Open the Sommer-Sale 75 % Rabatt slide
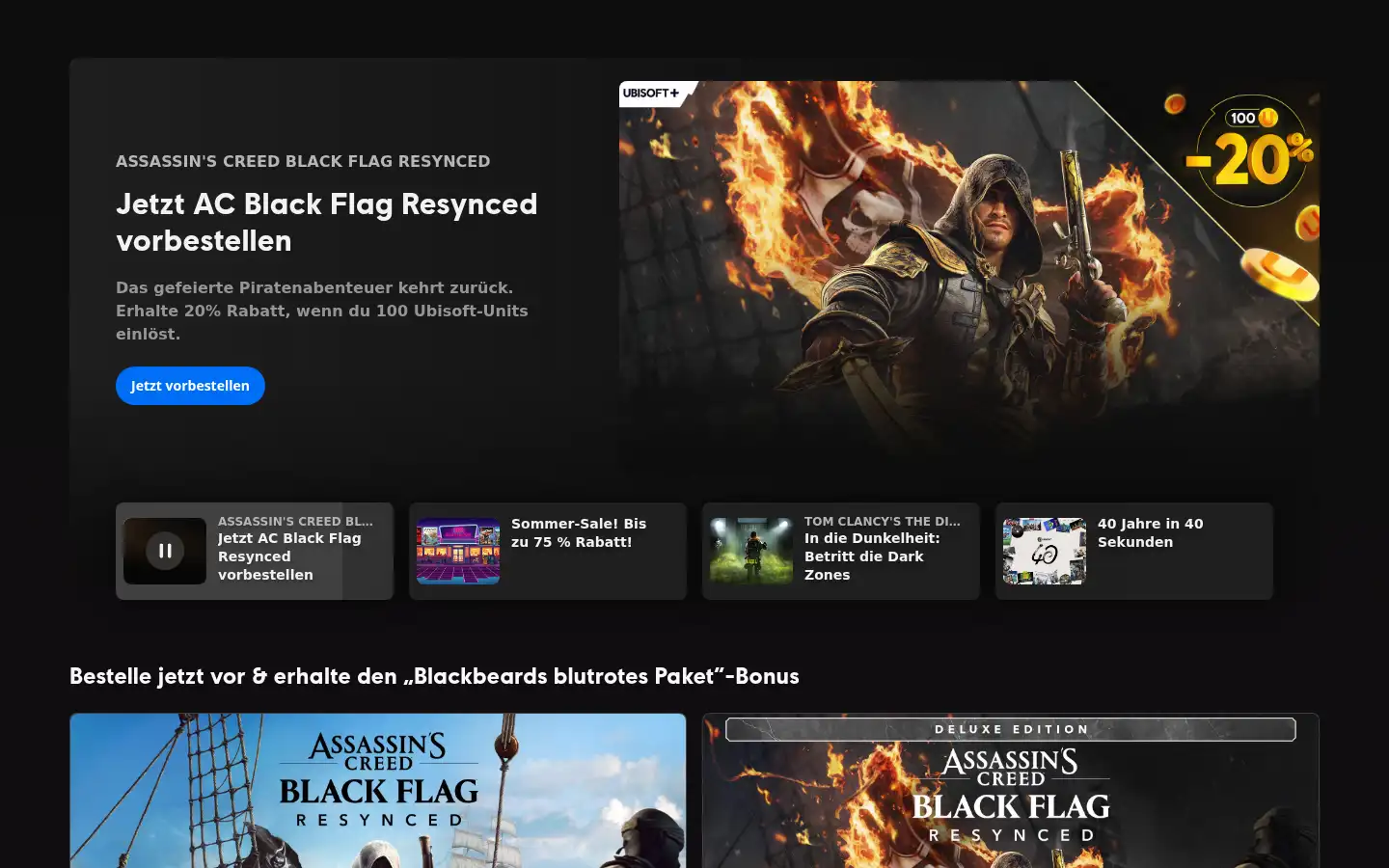 pos(548,551)
